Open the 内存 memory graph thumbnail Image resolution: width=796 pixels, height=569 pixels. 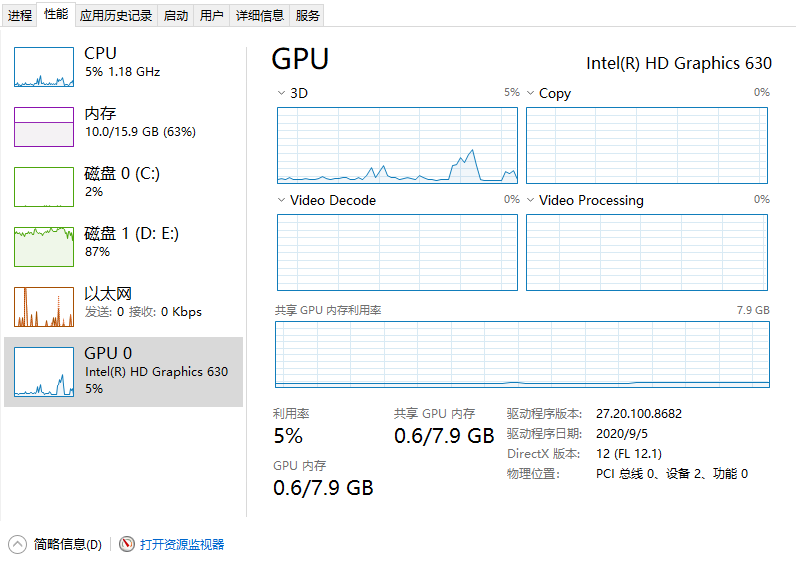(44, 127)
